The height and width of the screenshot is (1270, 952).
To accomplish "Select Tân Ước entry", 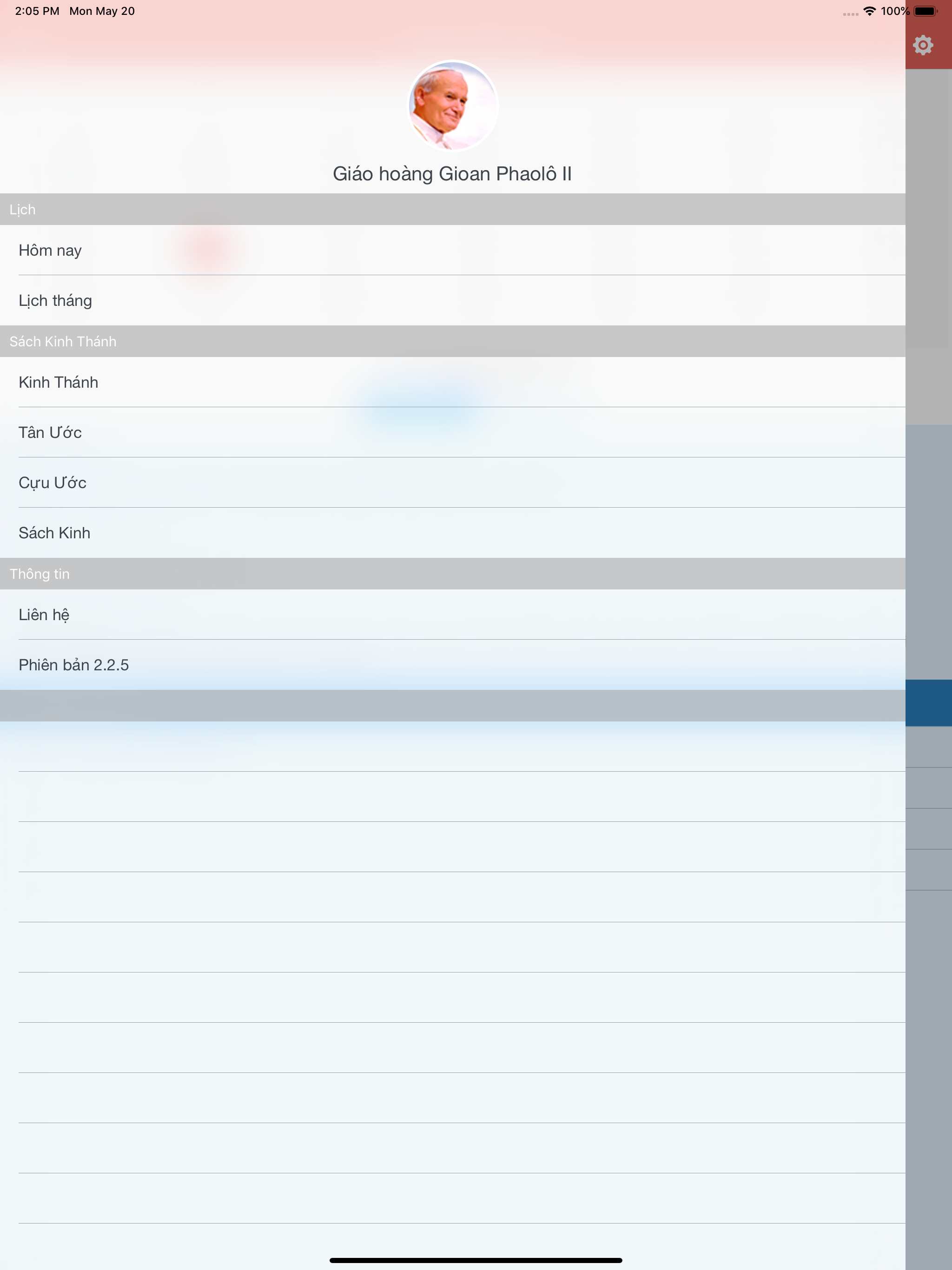I will coord(452,432).
